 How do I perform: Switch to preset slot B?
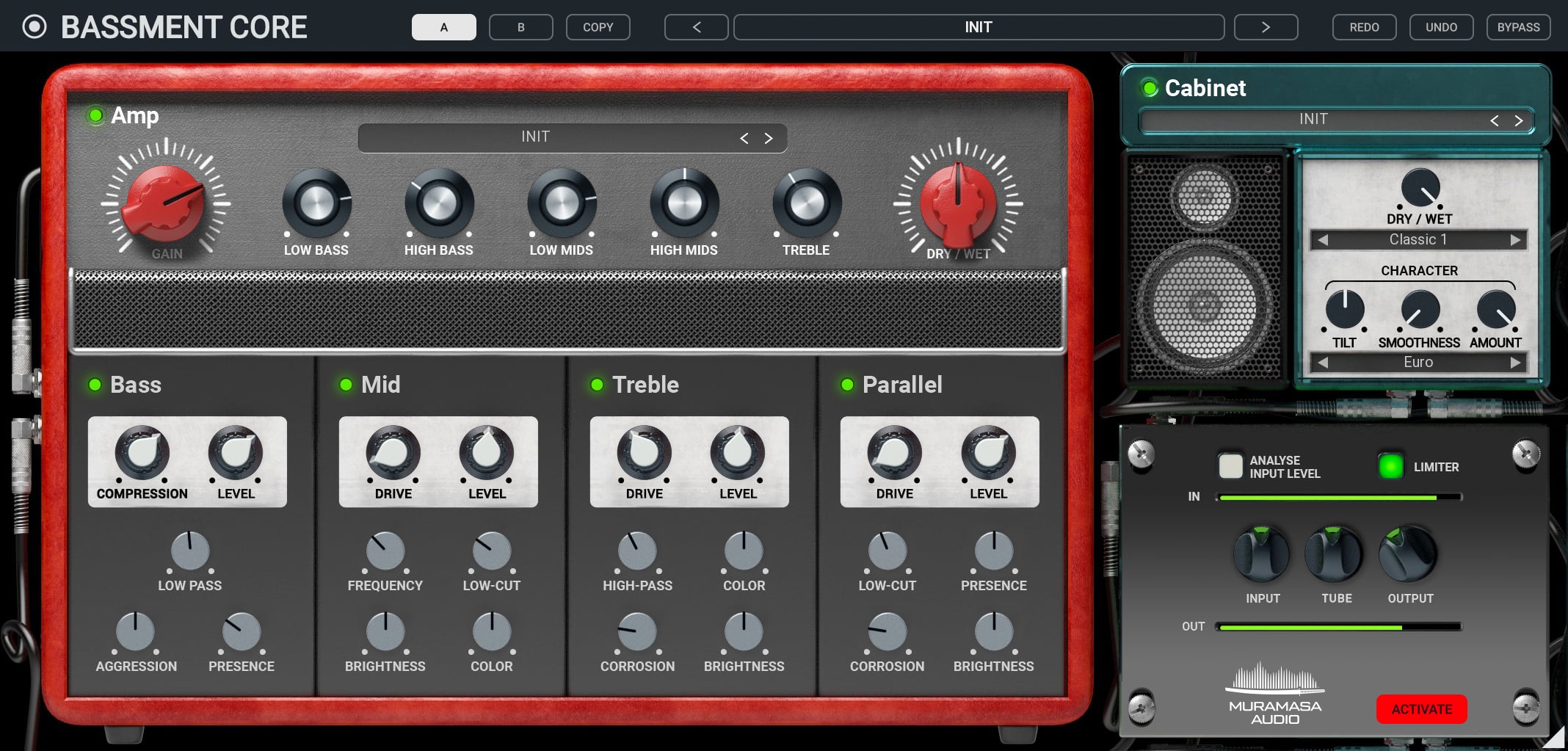pyautogui.click(x=520, y=27)
